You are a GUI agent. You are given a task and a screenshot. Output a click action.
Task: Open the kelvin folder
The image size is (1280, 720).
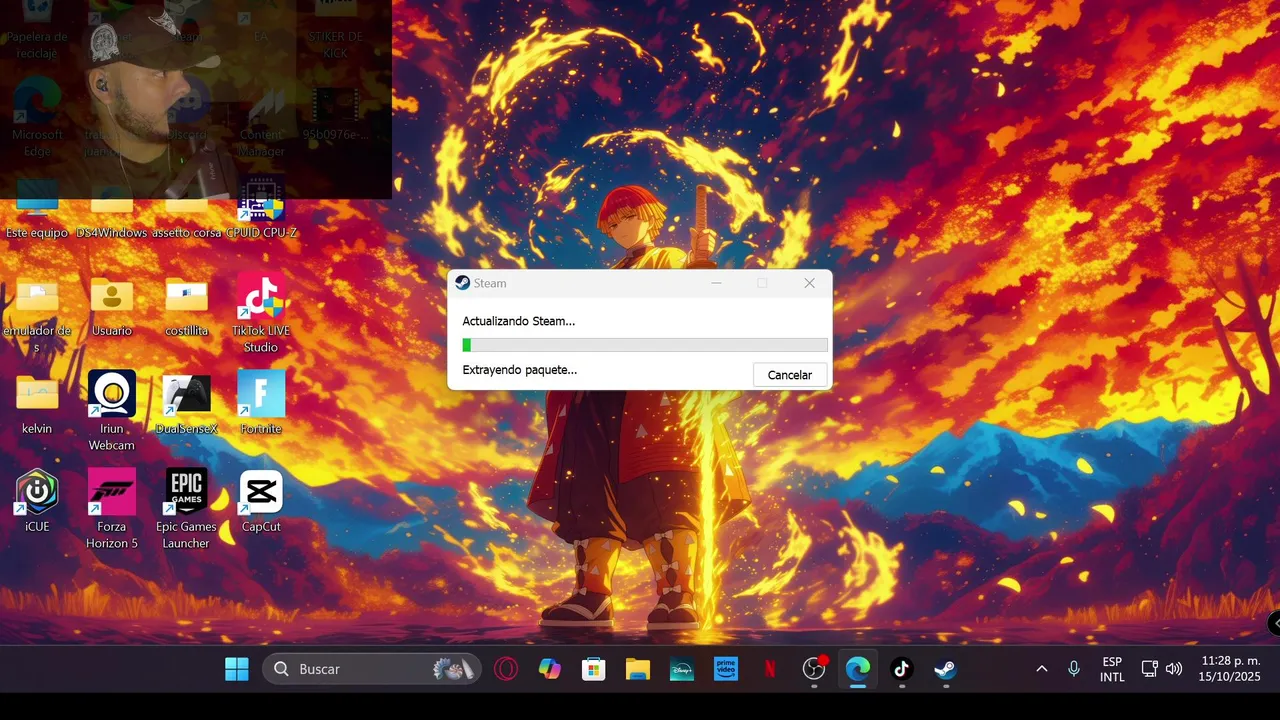[37, 405]
